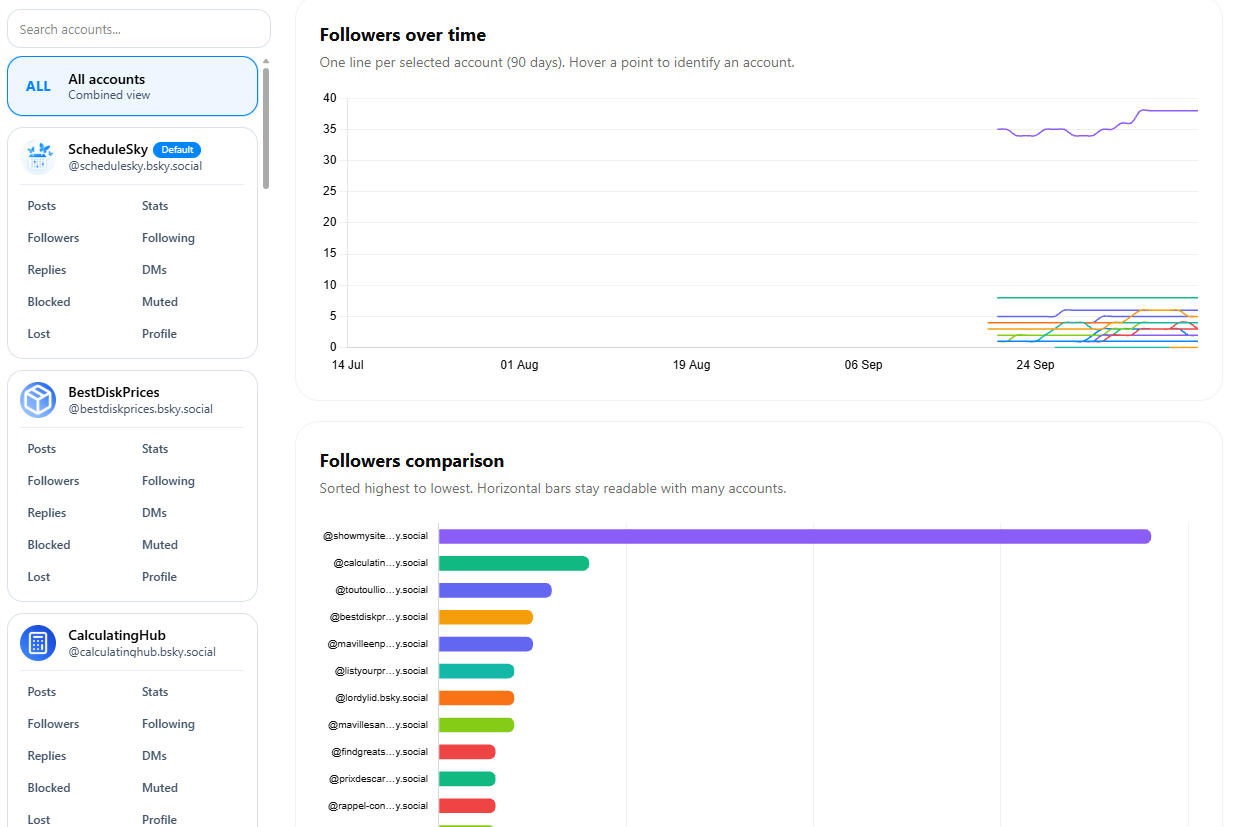Open ScheduleSky Replies
1236x827 pixels.
(47, 270)
